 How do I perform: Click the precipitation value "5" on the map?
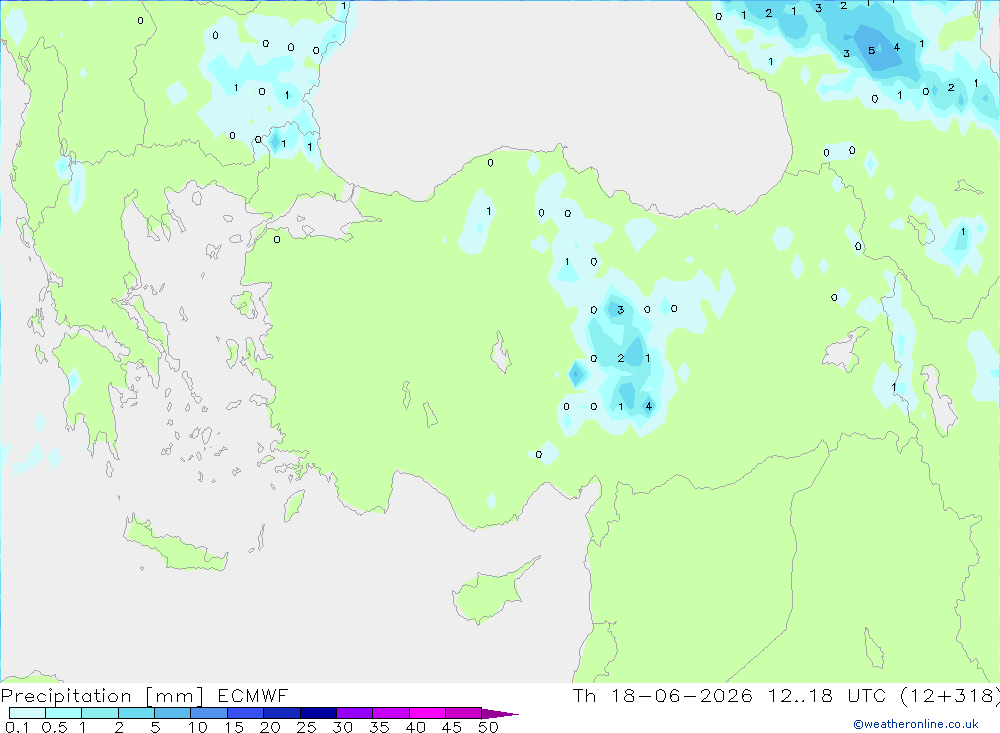[871, 50]
